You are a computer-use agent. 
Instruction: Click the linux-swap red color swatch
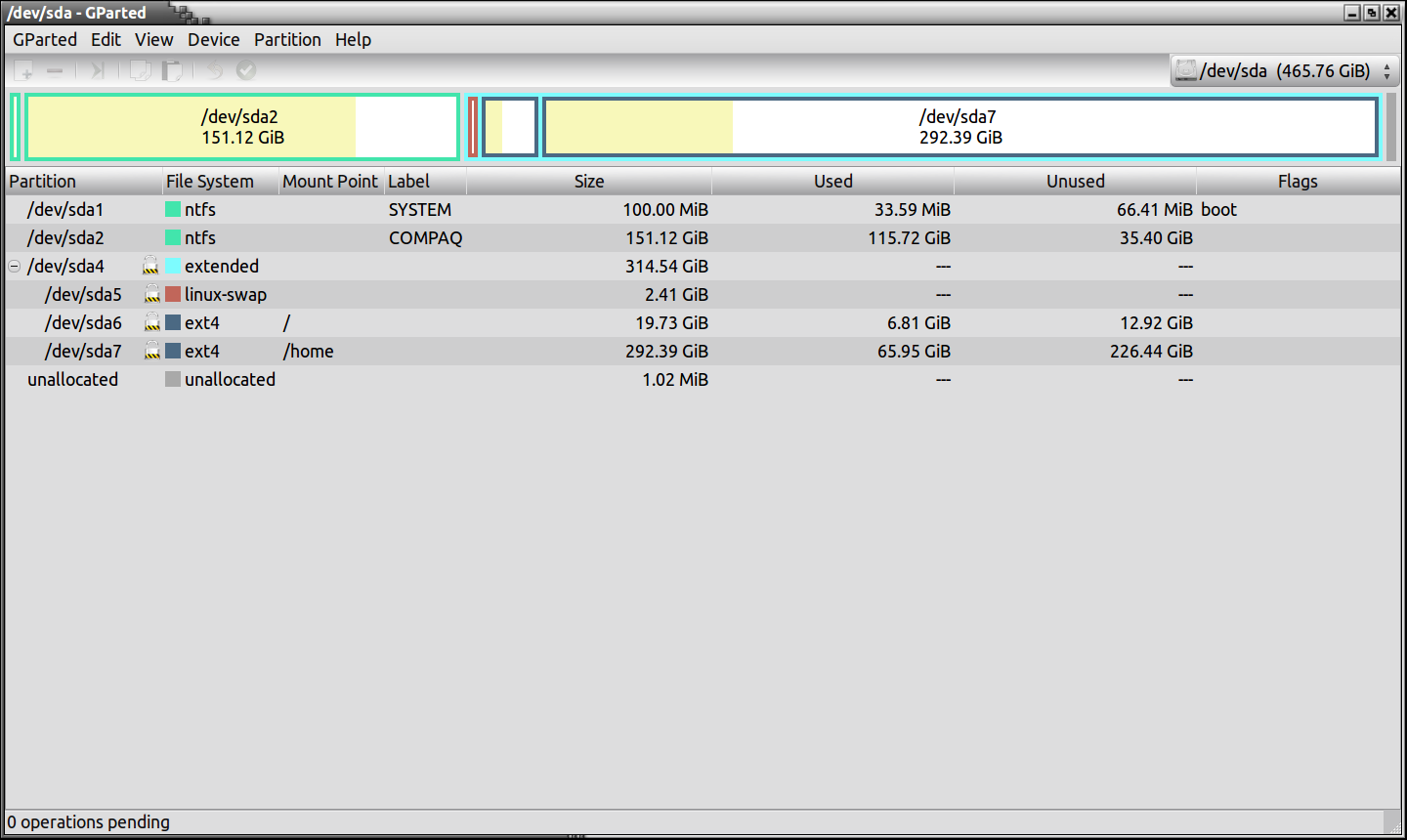click(x=173, y=295)
